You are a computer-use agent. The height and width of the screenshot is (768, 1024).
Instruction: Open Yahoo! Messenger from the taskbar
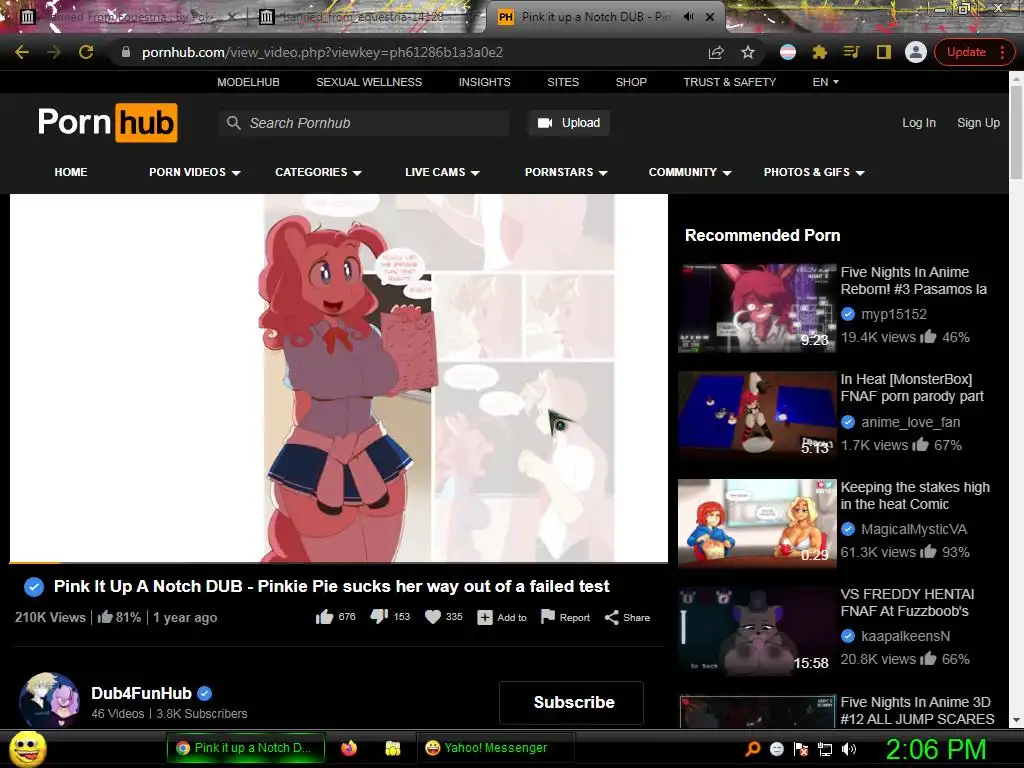(495, 748)
